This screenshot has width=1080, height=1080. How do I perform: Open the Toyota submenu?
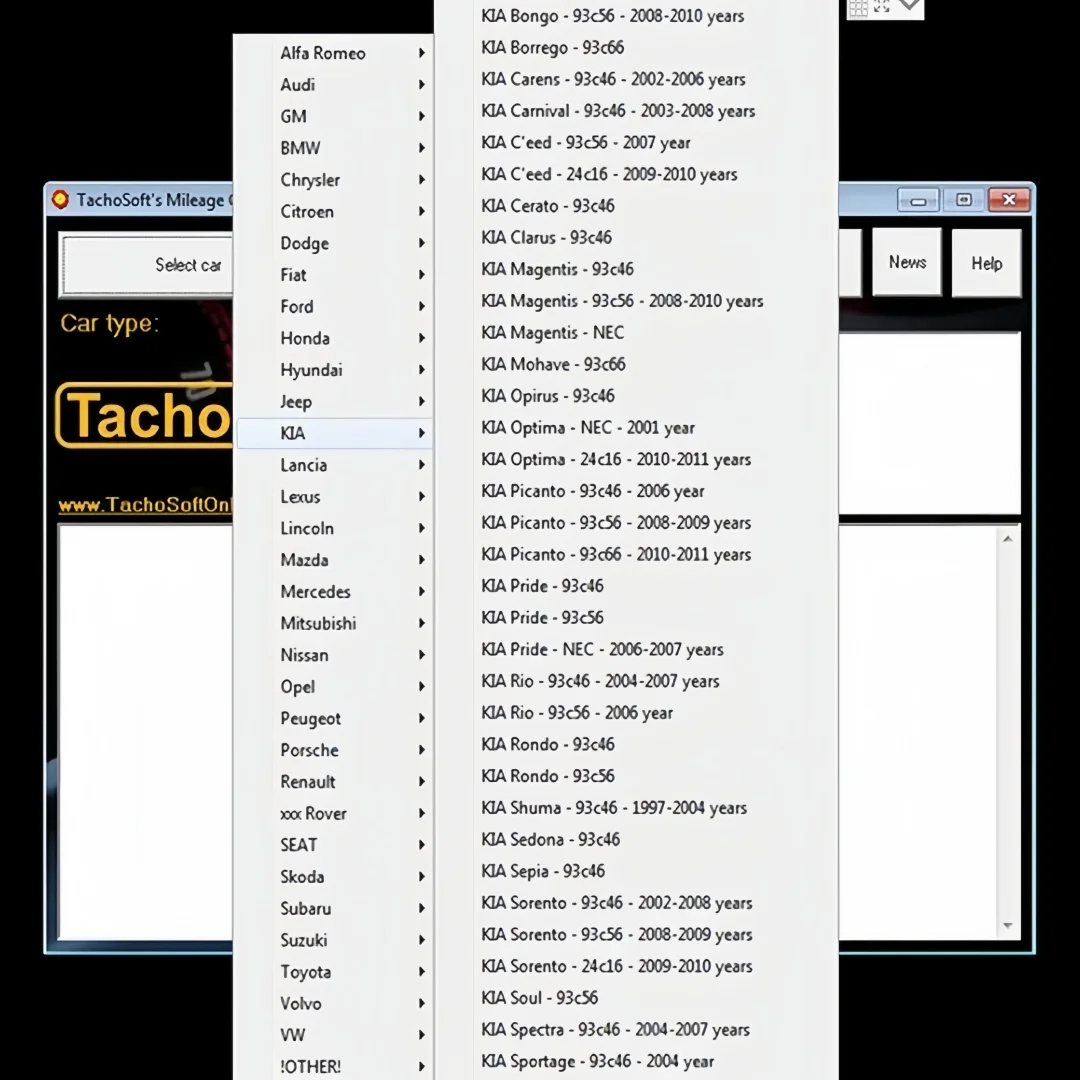334,972
